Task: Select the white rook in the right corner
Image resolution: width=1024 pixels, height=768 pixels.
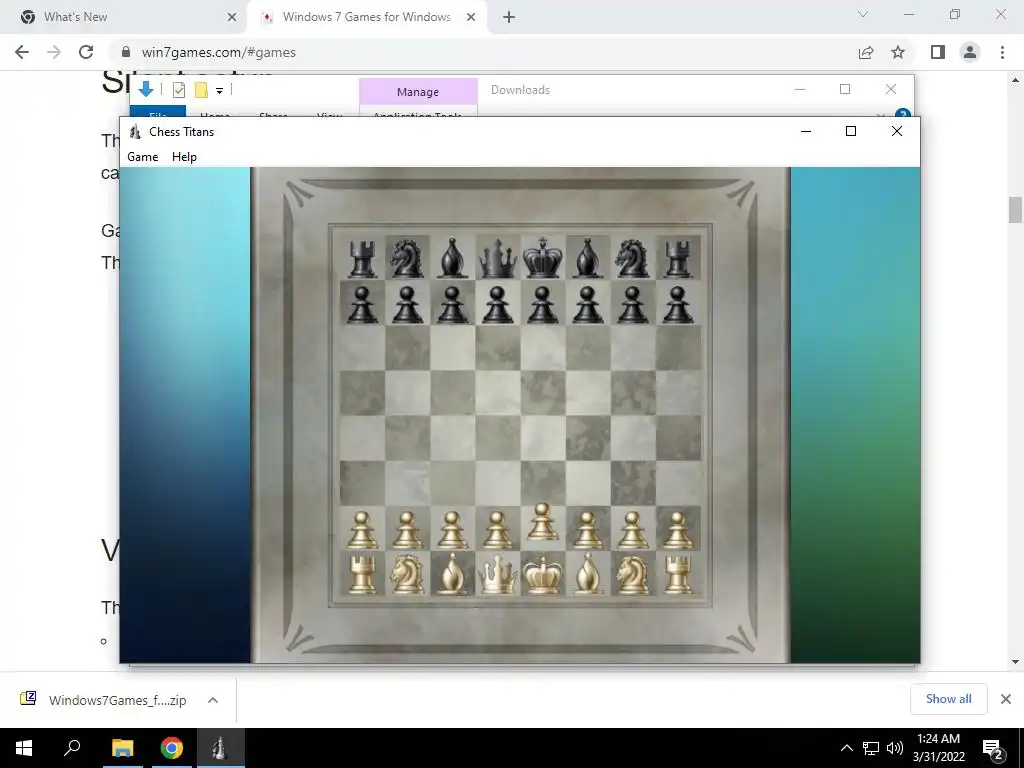Action: click(x=677, y=575)
